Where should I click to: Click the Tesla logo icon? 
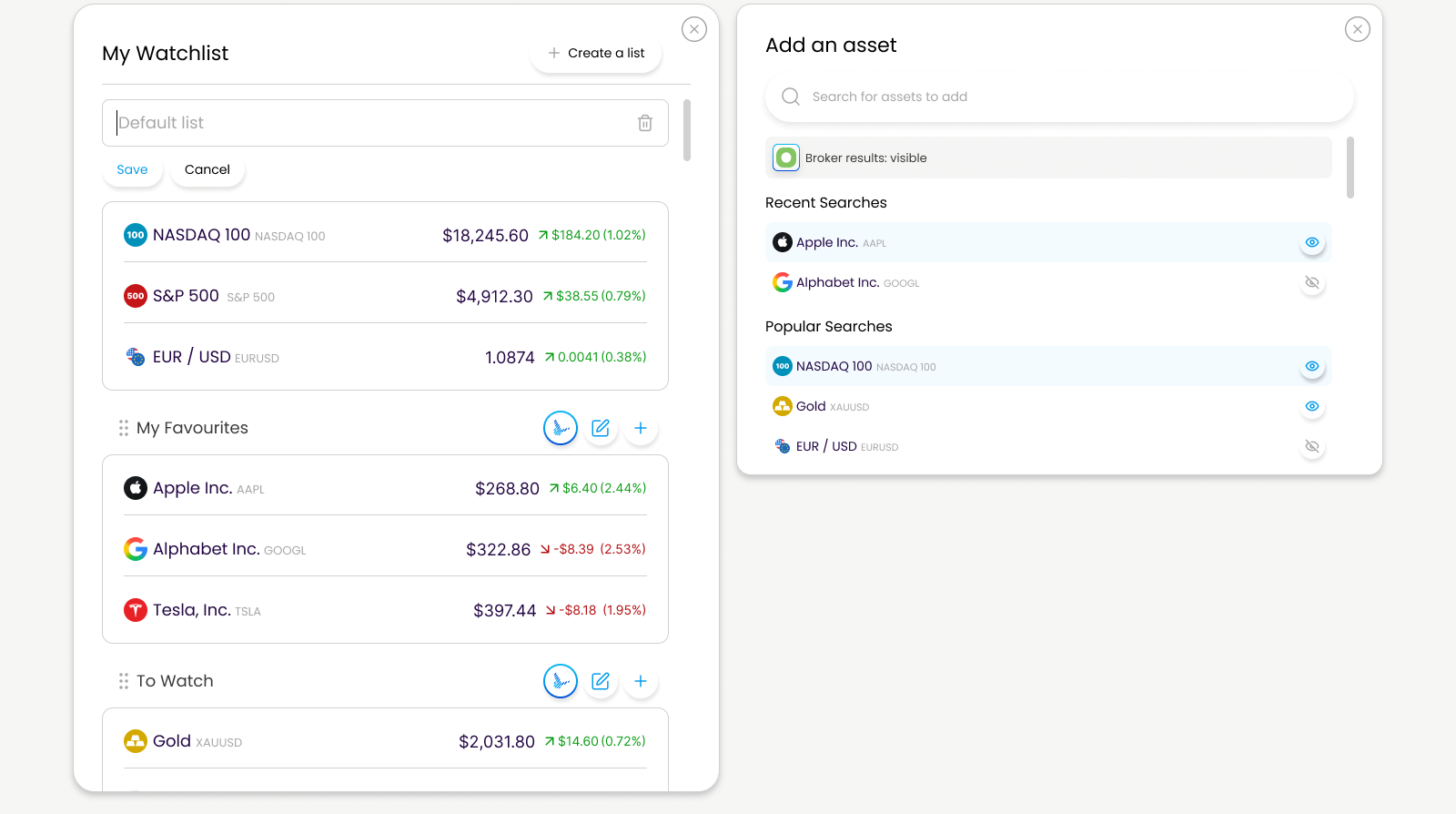point(136,610)
